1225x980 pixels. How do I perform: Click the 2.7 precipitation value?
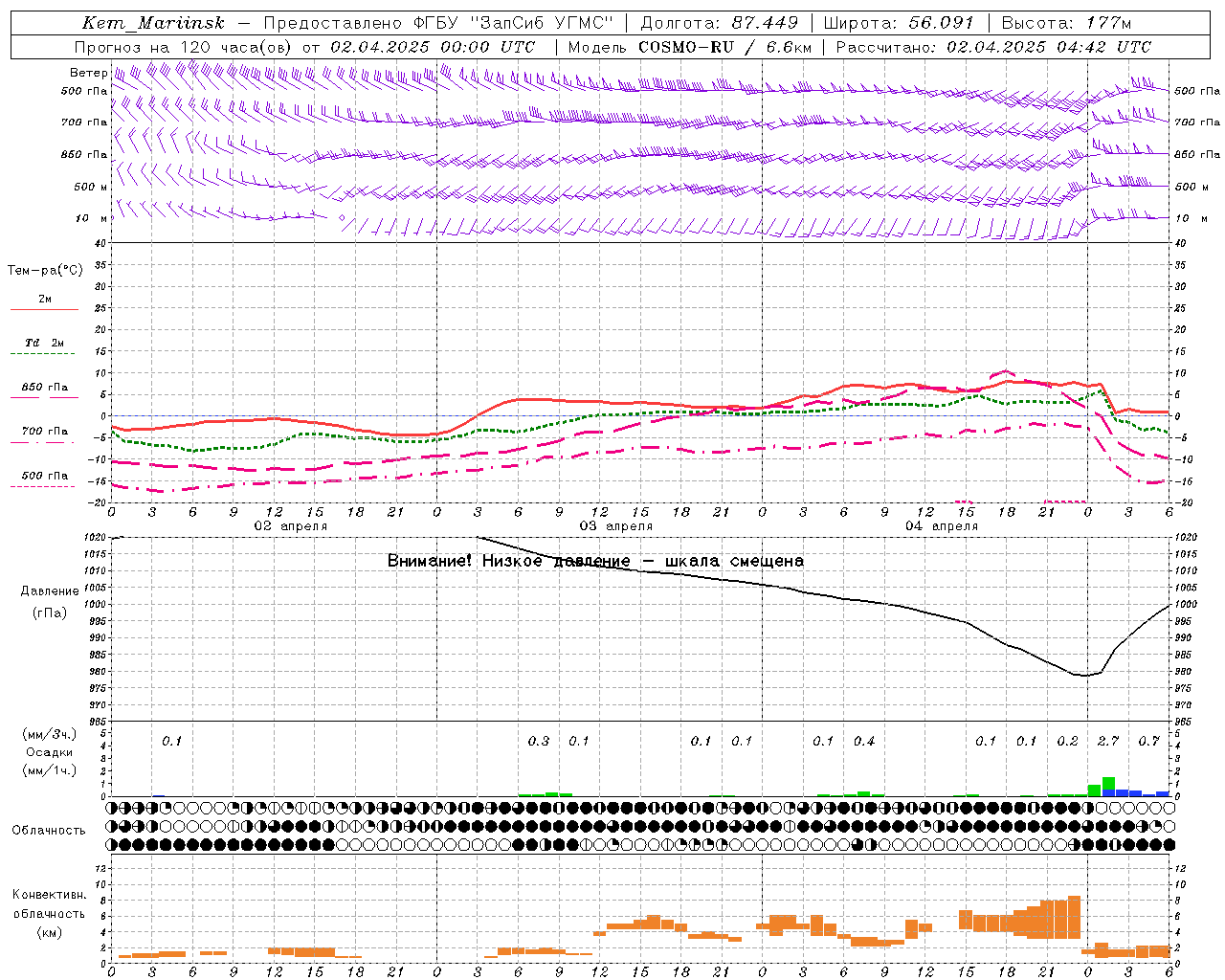(1108, 741)
